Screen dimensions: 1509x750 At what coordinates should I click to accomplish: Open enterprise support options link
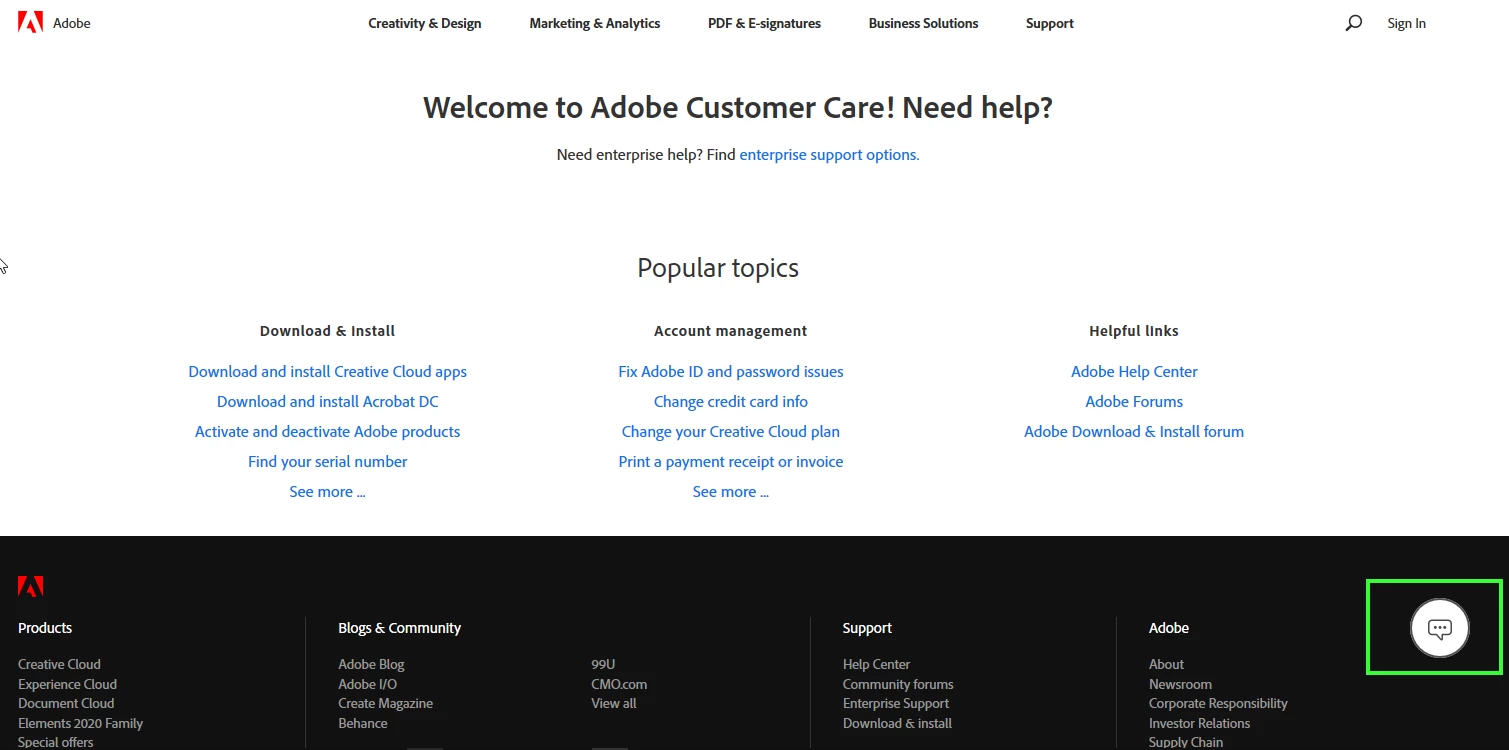(x=829, y=155)
